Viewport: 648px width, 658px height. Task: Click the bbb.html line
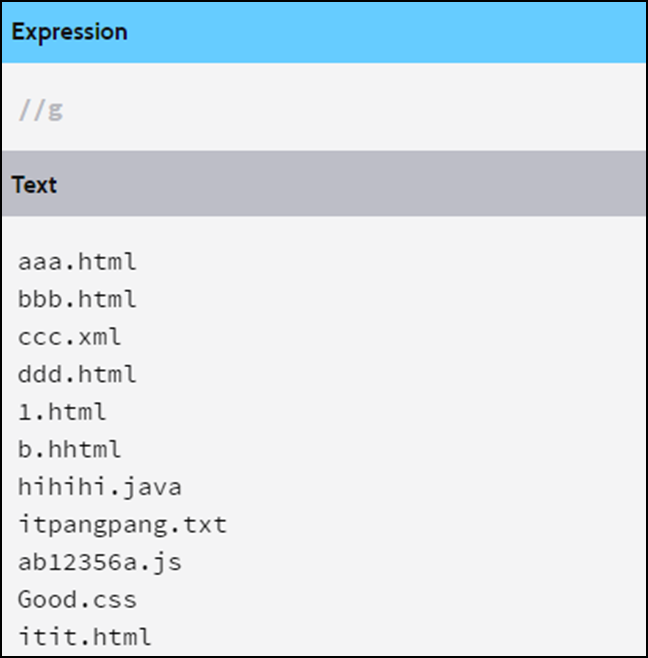click(77, 299)
